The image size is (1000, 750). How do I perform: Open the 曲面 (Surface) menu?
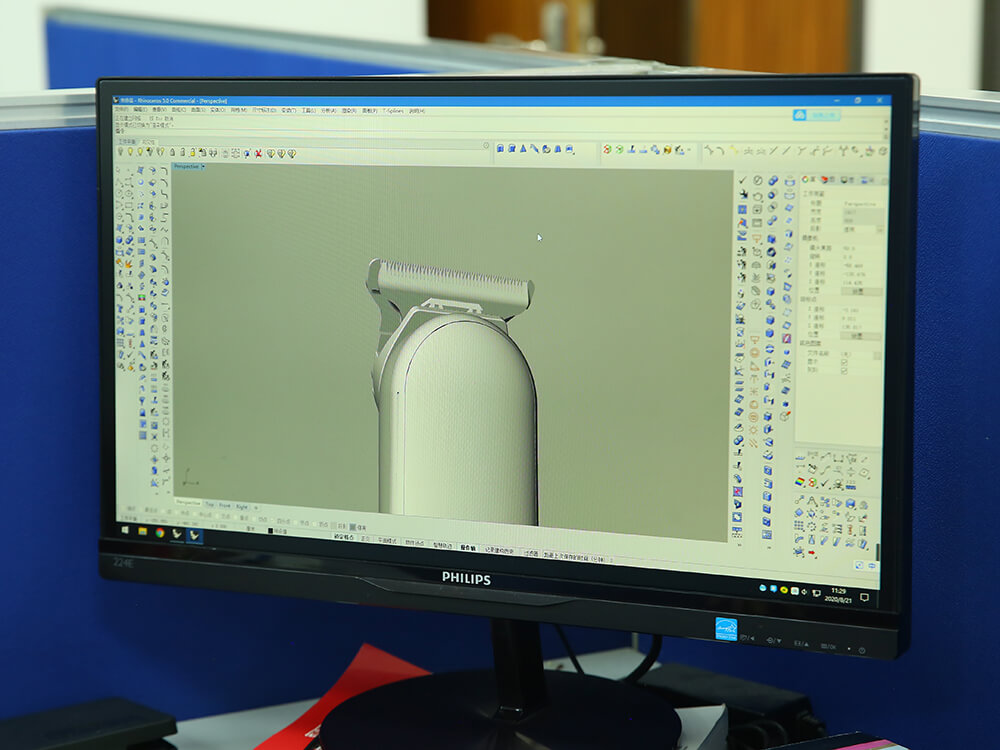(198, 110)
